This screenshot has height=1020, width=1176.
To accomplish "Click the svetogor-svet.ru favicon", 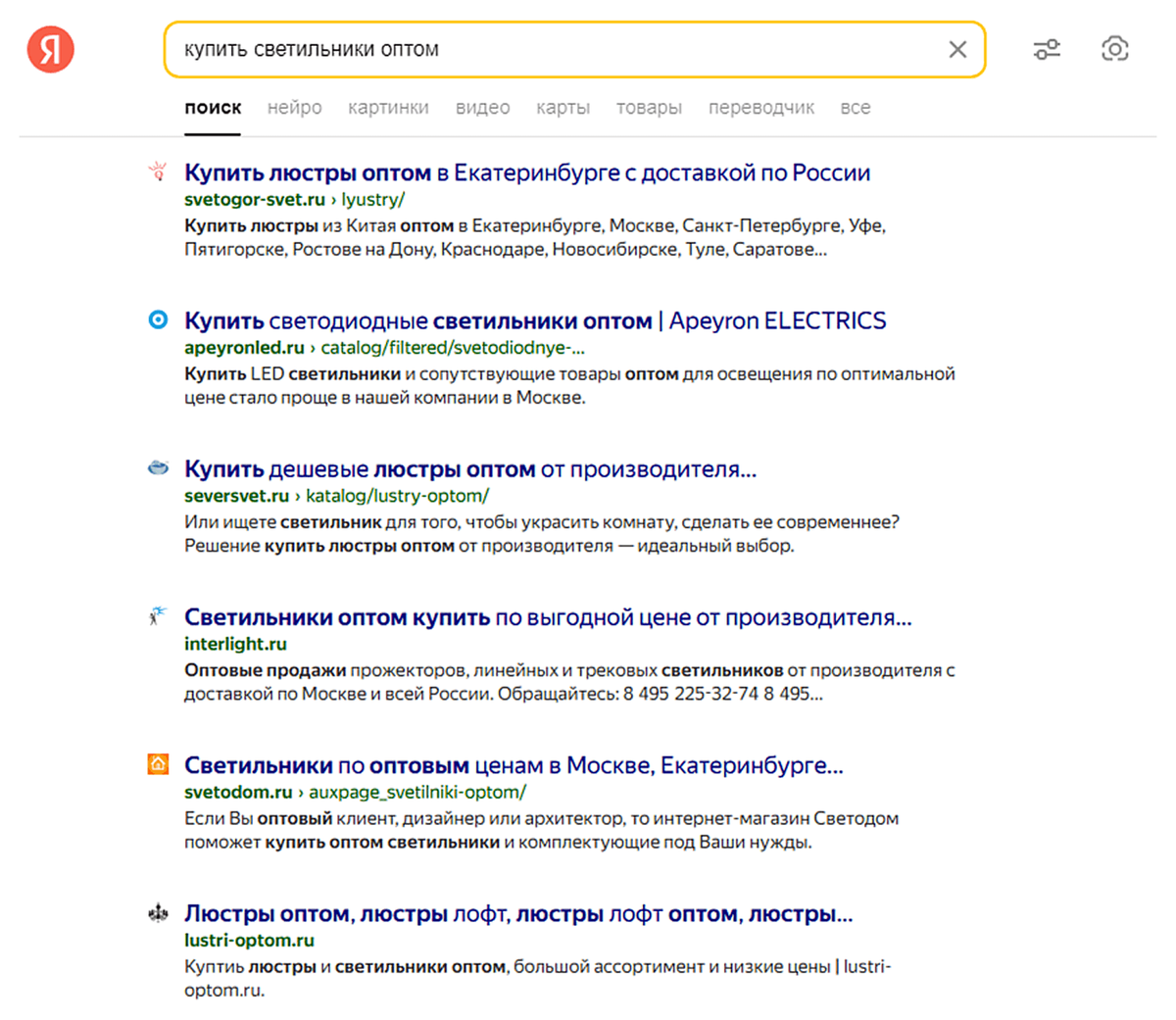I will [158, 172].
